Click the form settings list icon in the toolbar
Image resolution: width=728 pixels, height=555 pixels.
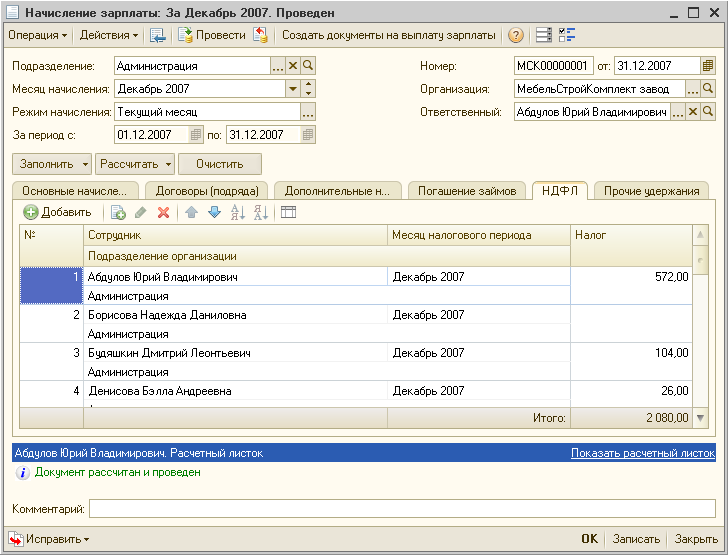coord(544,35)
